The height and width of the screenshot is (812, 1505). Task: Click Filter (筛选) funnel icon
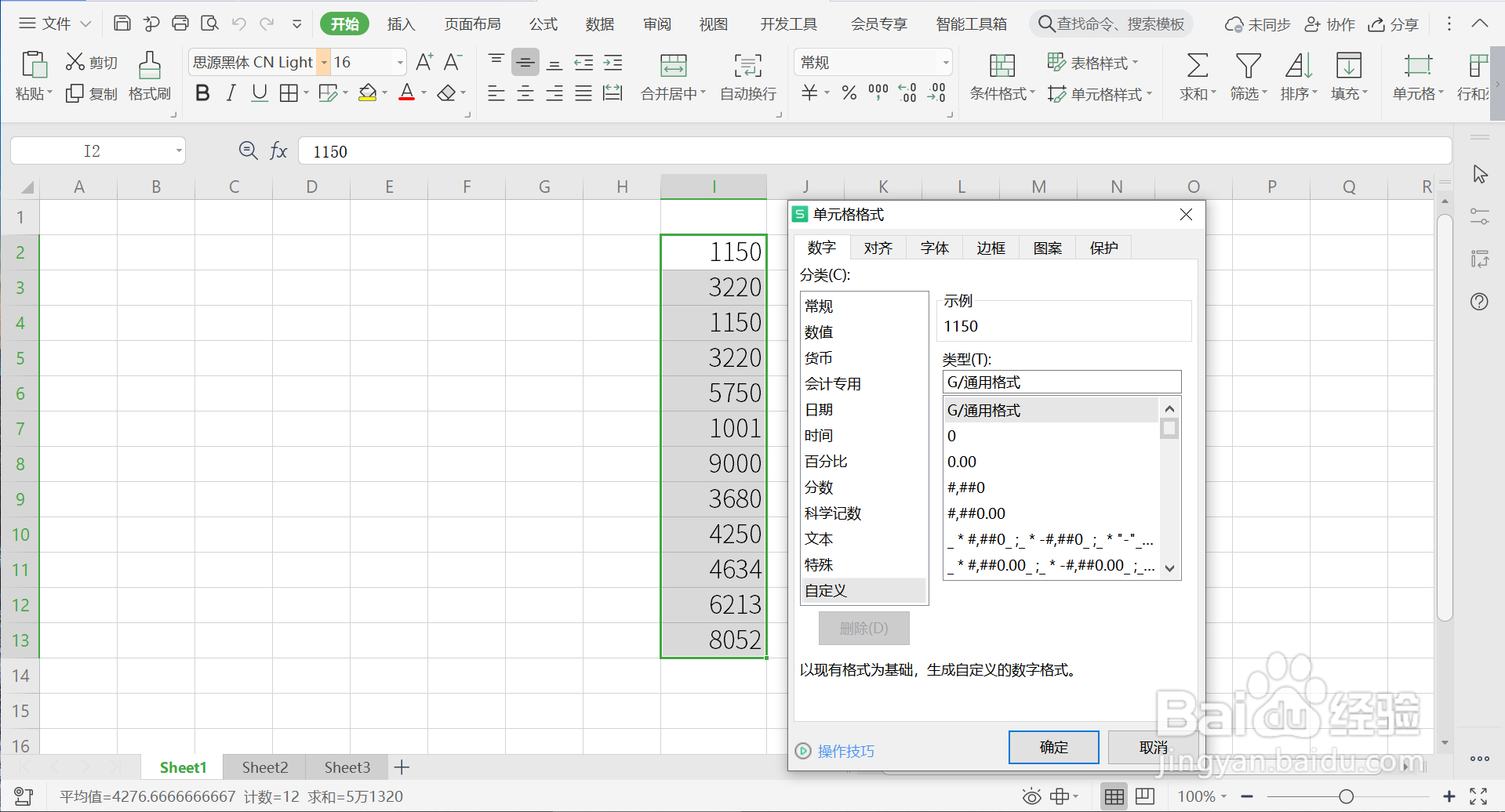(x=1248, y=66)
